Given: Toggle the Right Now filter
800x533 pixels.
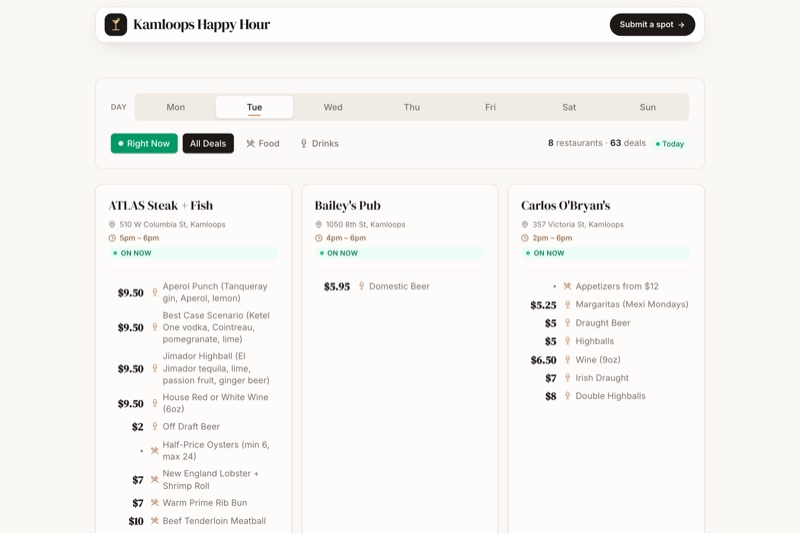Looking at the screenshot, I should coord(144,143).
